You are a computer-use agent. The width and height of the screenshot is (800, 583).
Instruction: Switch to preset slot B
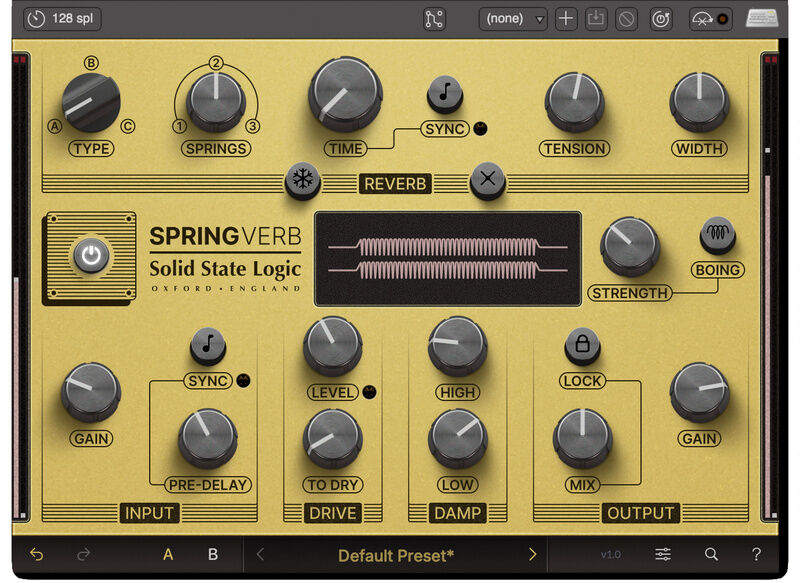[213, 554]
